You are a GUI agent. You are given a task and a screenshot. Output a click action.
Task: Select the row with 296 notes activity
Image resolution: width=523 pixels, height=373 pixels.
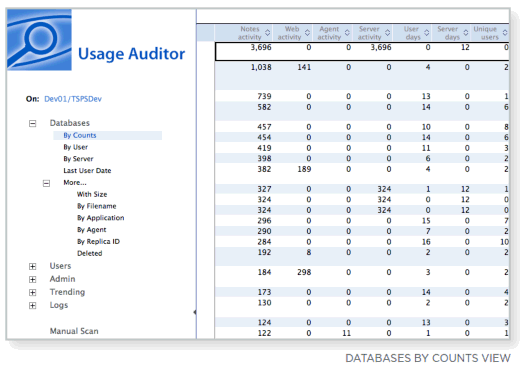[362, 221]
